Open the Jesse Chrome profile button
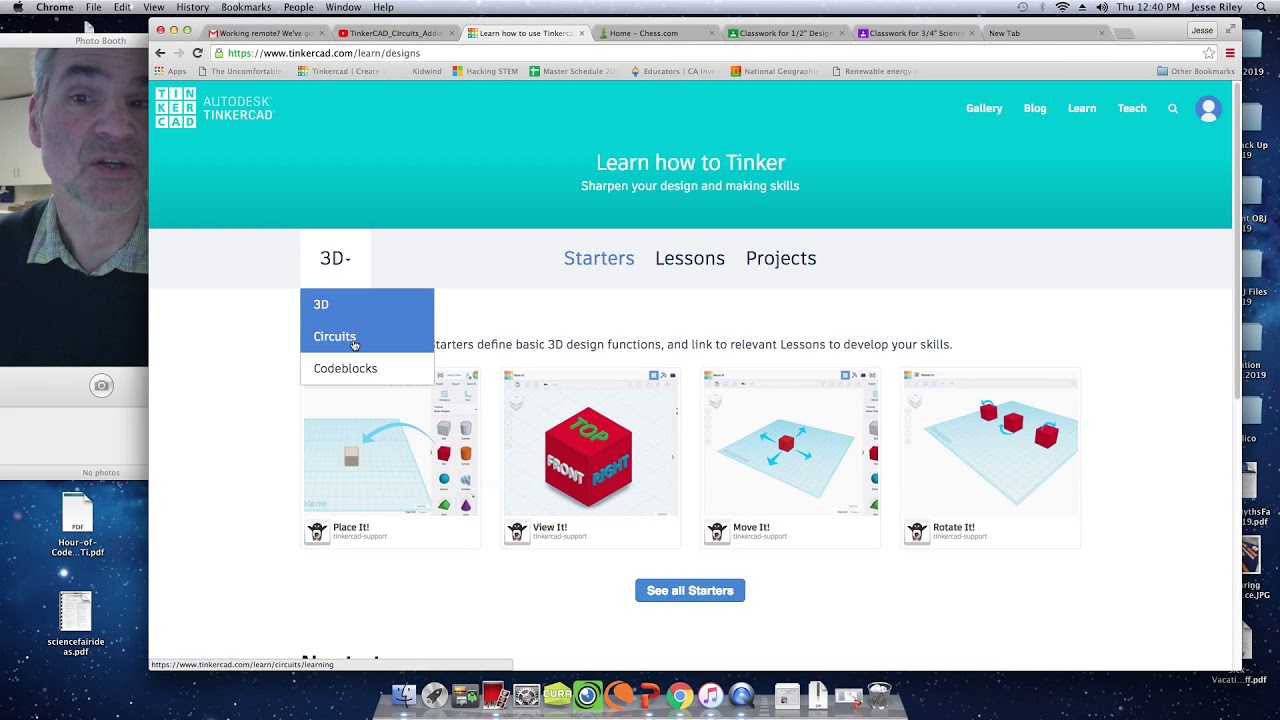 (1202, 30)
